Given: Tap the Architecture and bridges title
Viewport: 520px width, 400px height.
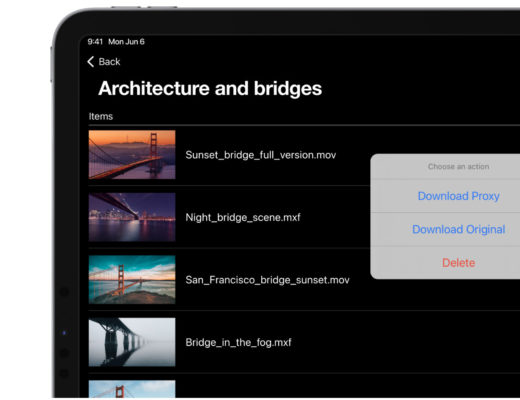Looking at the screenshot, I should 210,89.
